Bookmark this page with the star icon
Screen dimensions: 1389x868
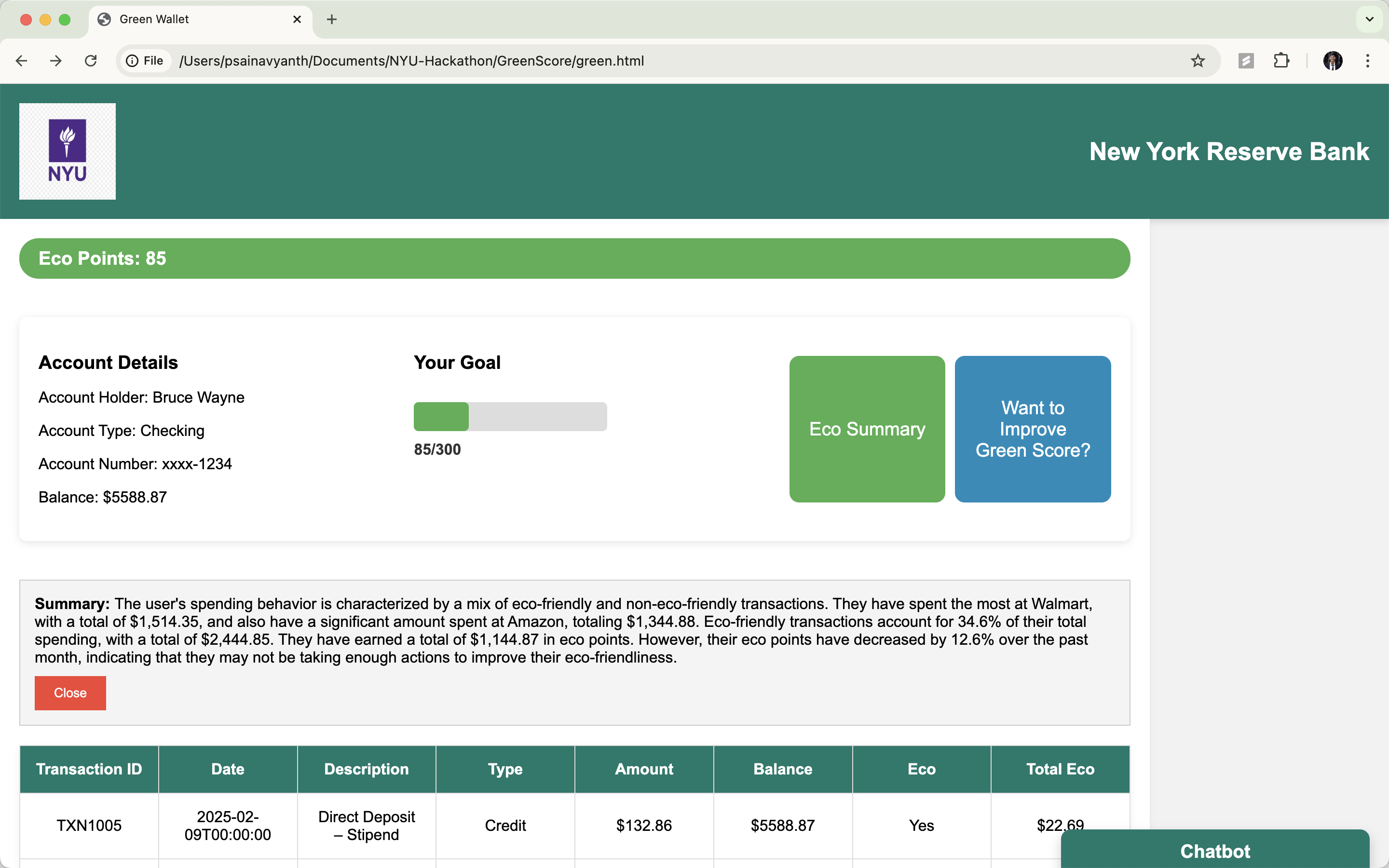1198,61
